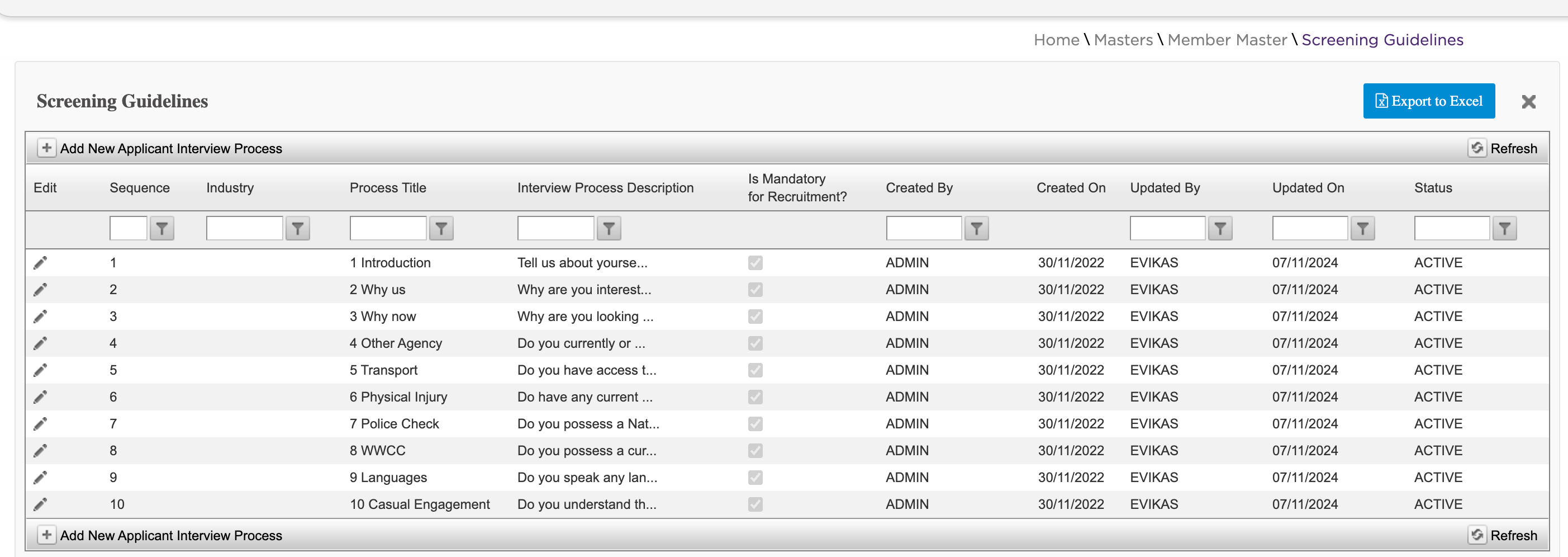Focus the Process Title filter text box

(x=388, y=229)
